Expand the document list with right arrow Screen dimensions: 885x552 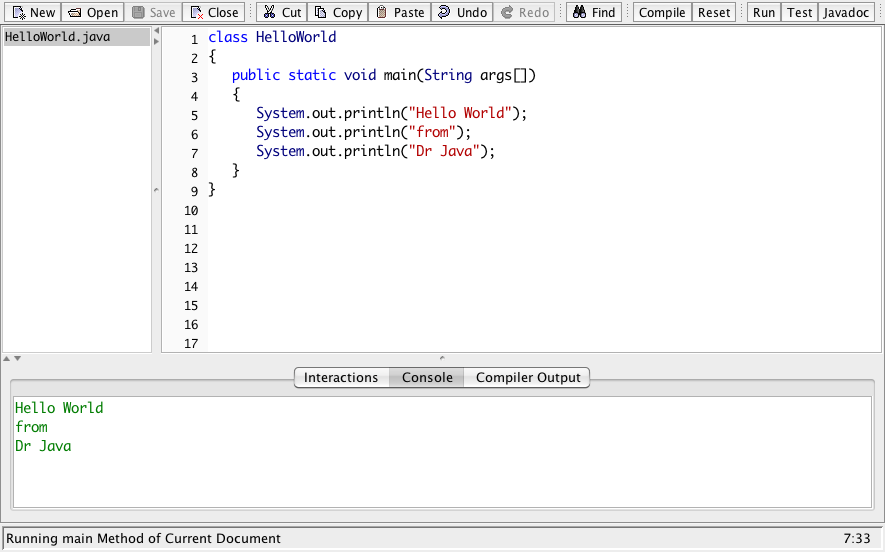[156, 41]
